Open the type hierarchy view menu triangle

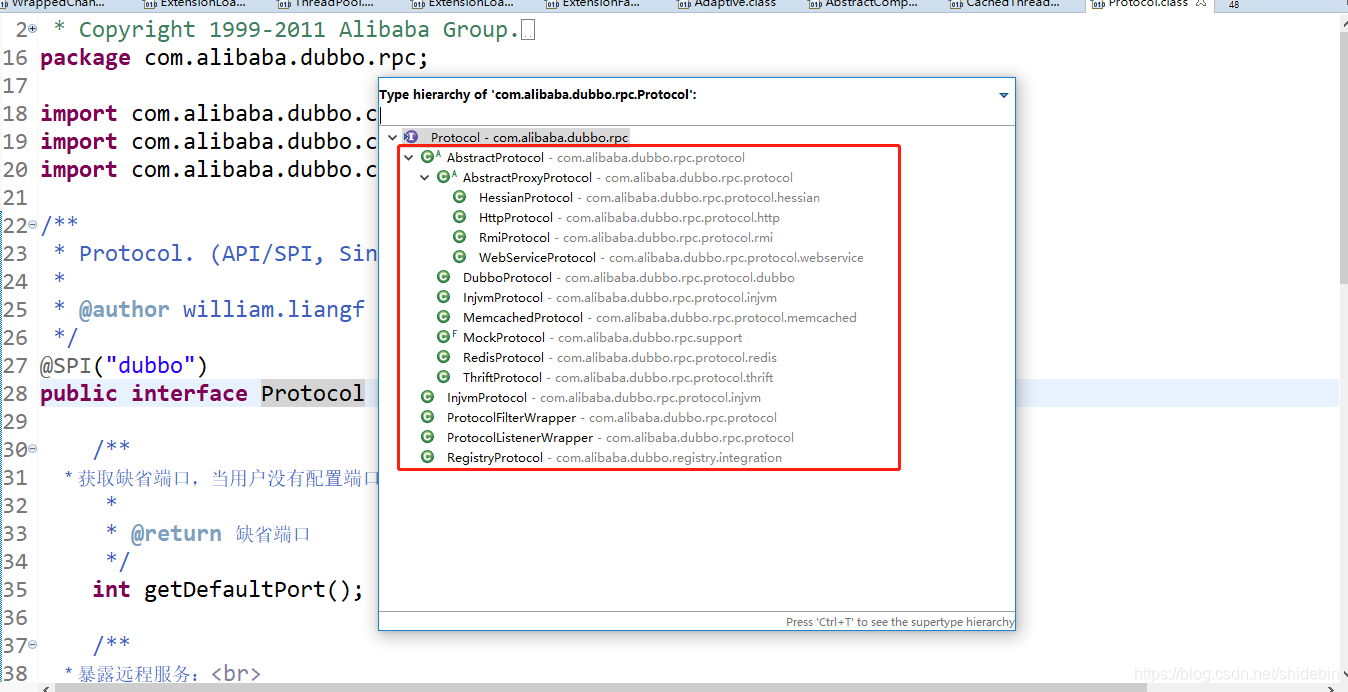tap(1004, 95)
